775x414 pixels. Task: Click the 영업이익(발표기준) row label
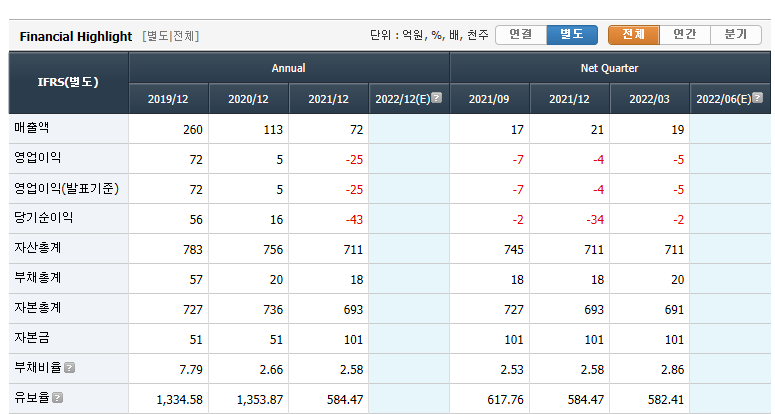point(66,188)
